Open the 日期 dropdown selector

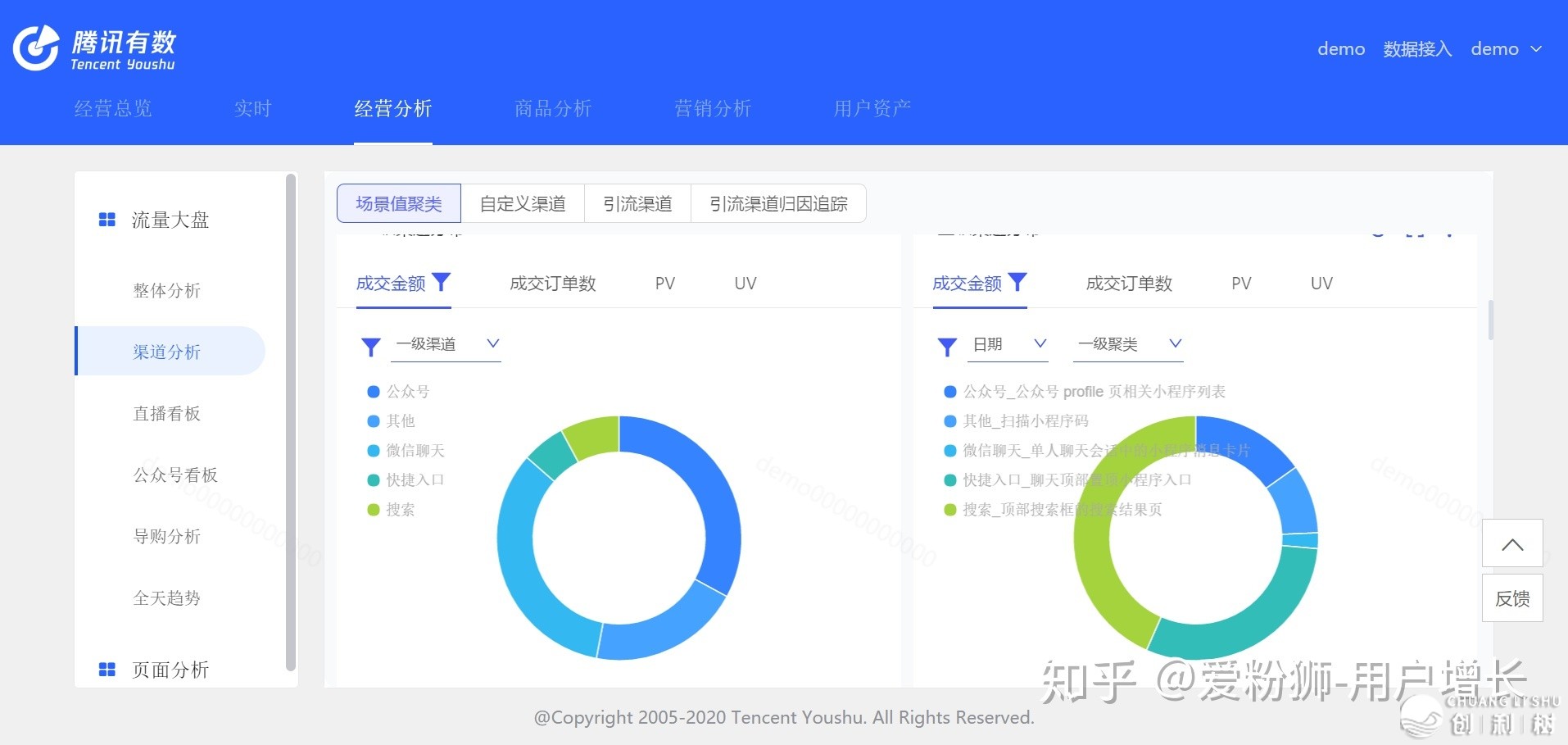click(1009, 344)
